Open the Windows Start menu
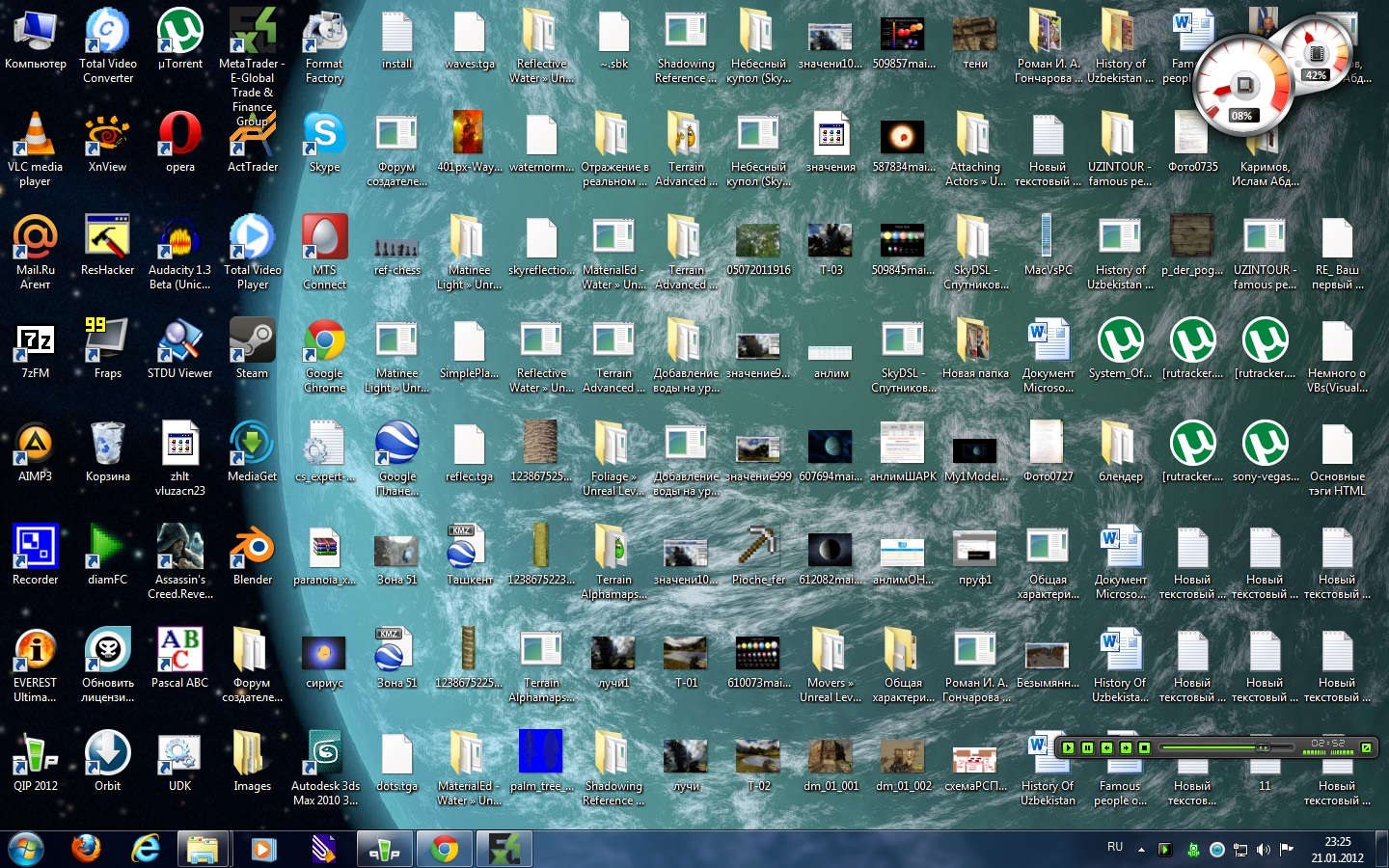The width and height of the screenshot is (1389, 868). 26,849
